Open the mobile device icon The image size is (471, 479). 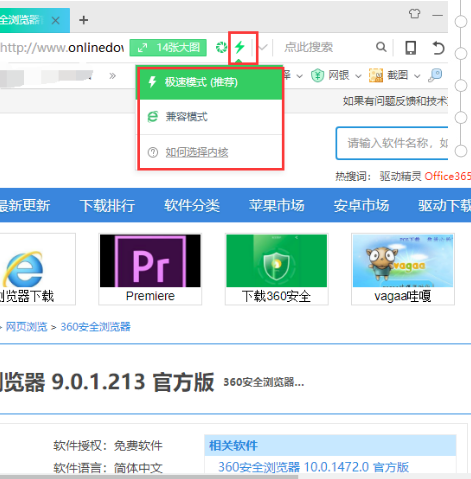pyautogui.click(x=410, y=48)
